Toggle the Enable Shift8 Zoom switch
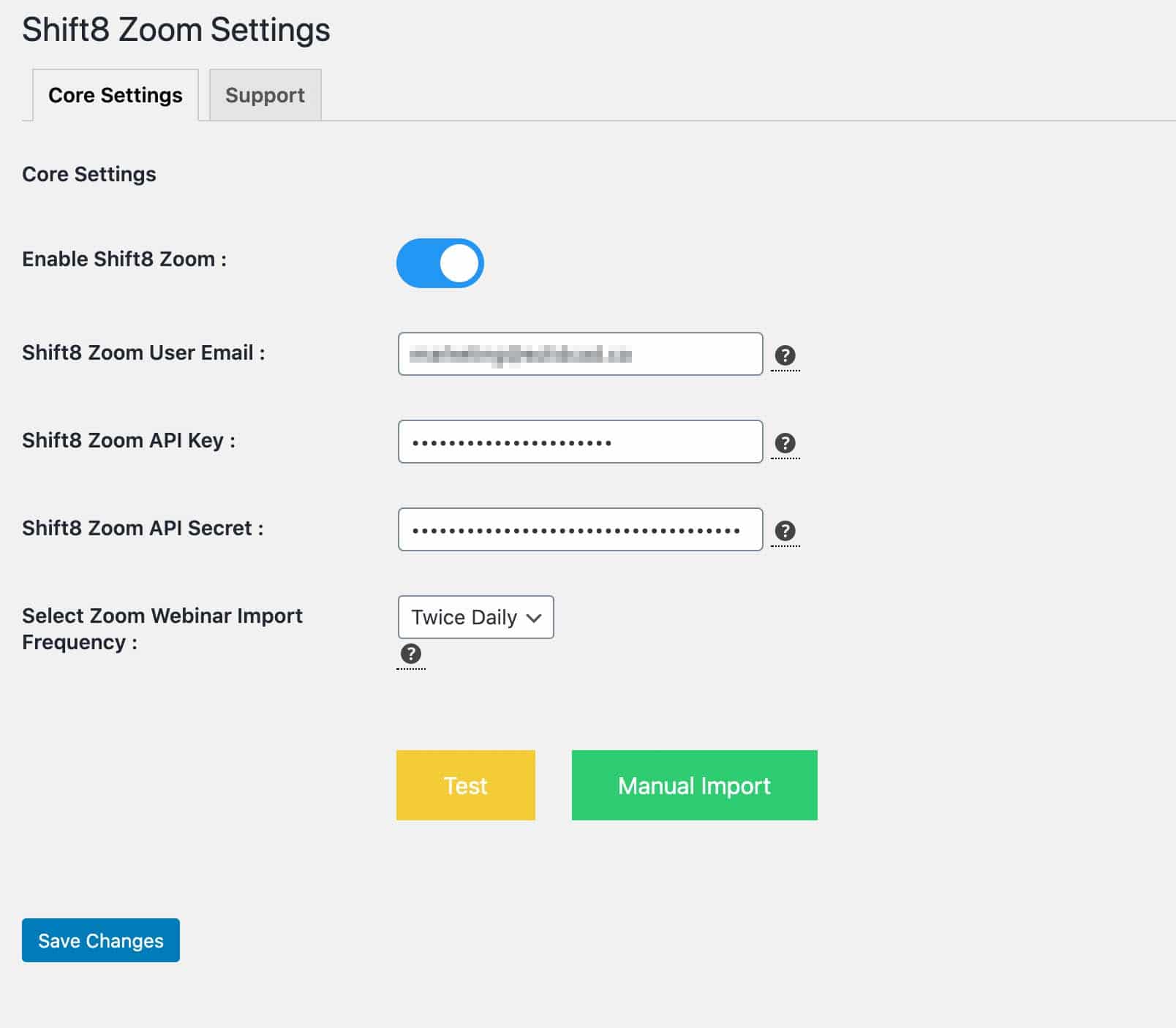 coord(440,263)
